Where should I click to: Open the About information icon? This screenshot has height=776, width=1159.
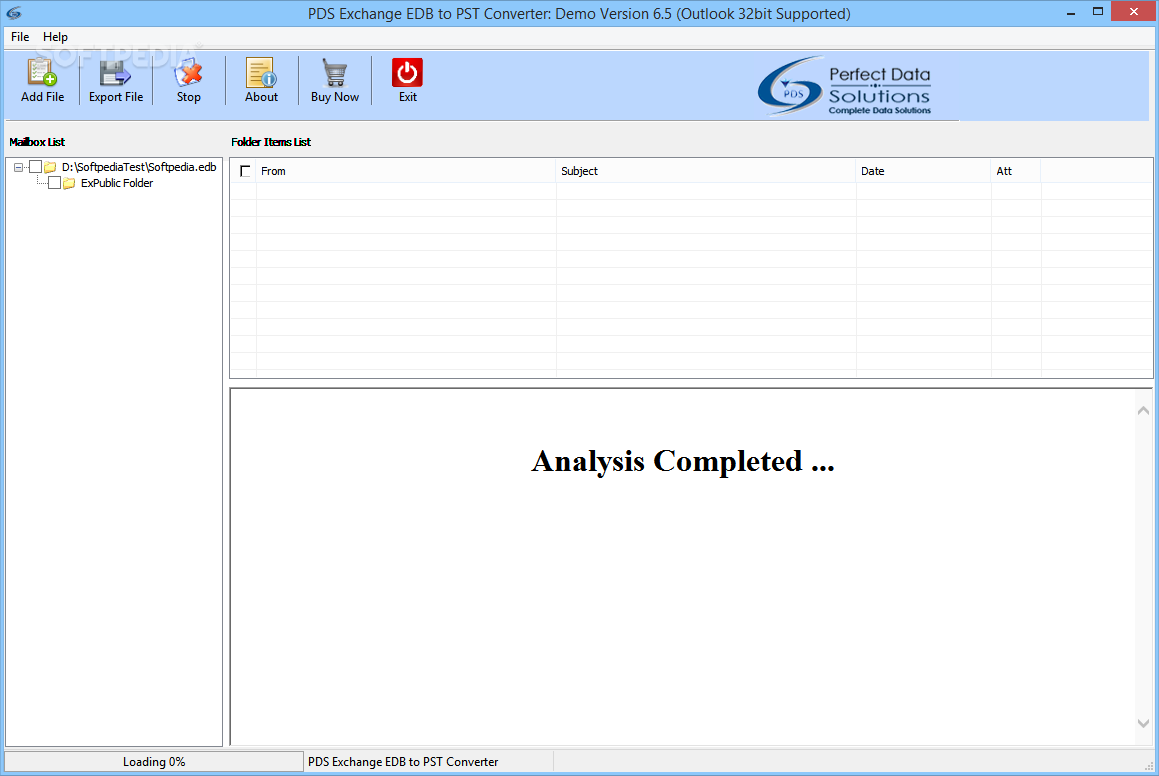(261, 73)
